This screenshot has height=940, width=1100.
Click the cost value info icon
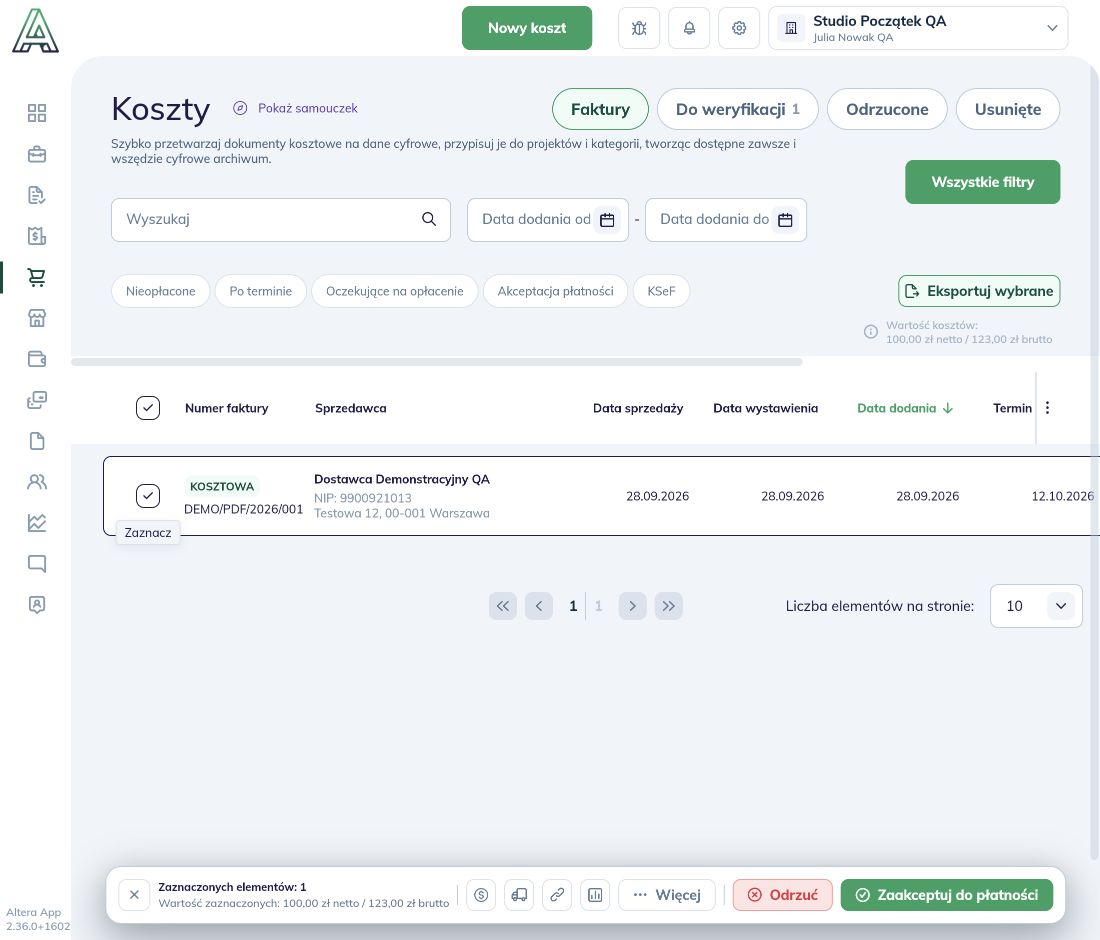(871, 332)
